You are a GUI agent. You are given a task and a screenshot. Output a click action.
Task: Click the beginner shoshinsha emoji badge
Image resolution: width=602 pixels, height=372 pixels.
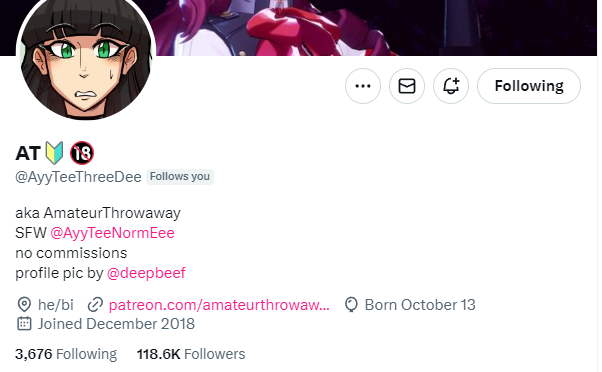(54, 153)
